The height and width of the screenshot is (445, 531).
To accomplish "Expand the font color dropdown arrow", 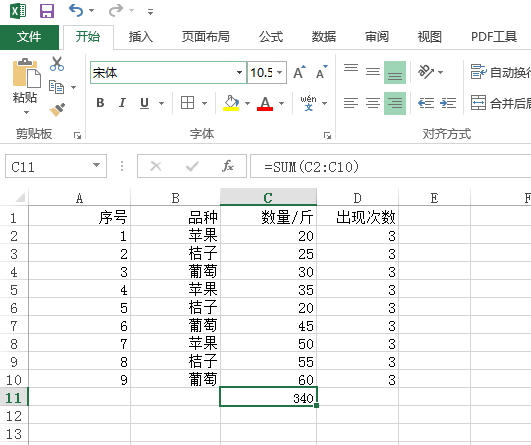I will click(x=281, y=103).
